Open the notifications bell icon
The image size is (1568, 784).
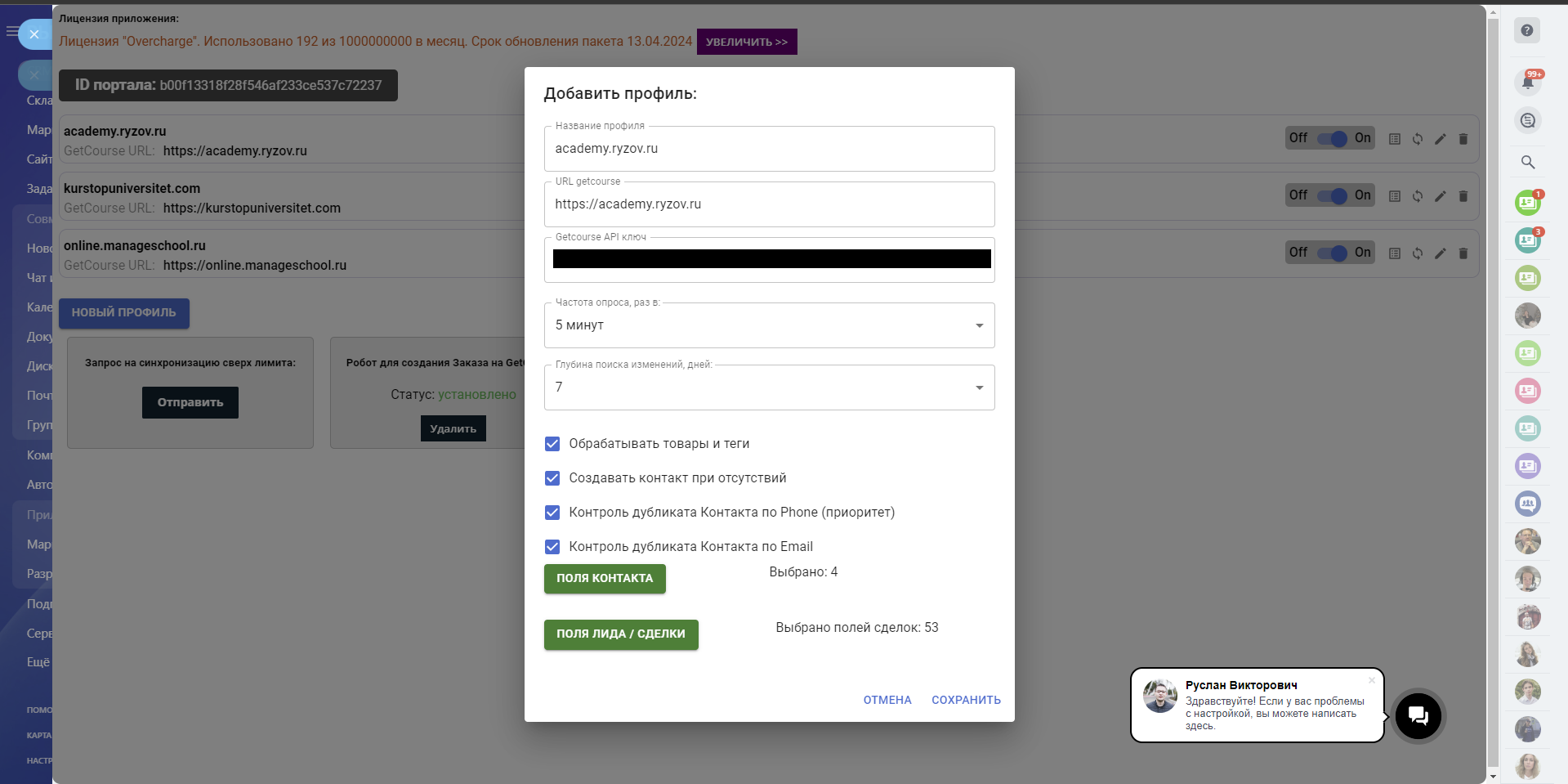pos(1527,82)
